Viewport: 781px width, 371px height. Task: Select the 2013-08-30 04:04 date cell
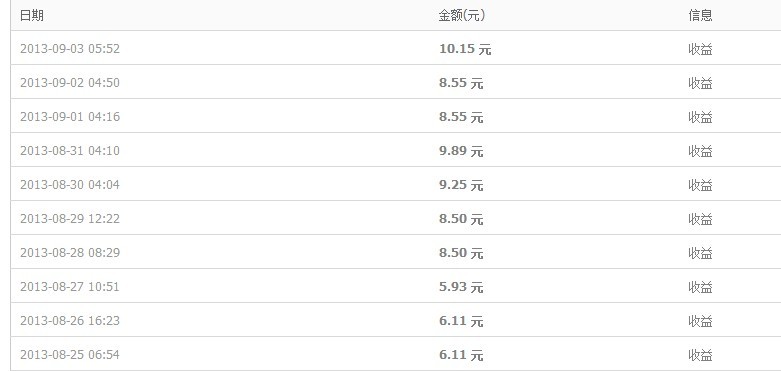click(70, 185)
